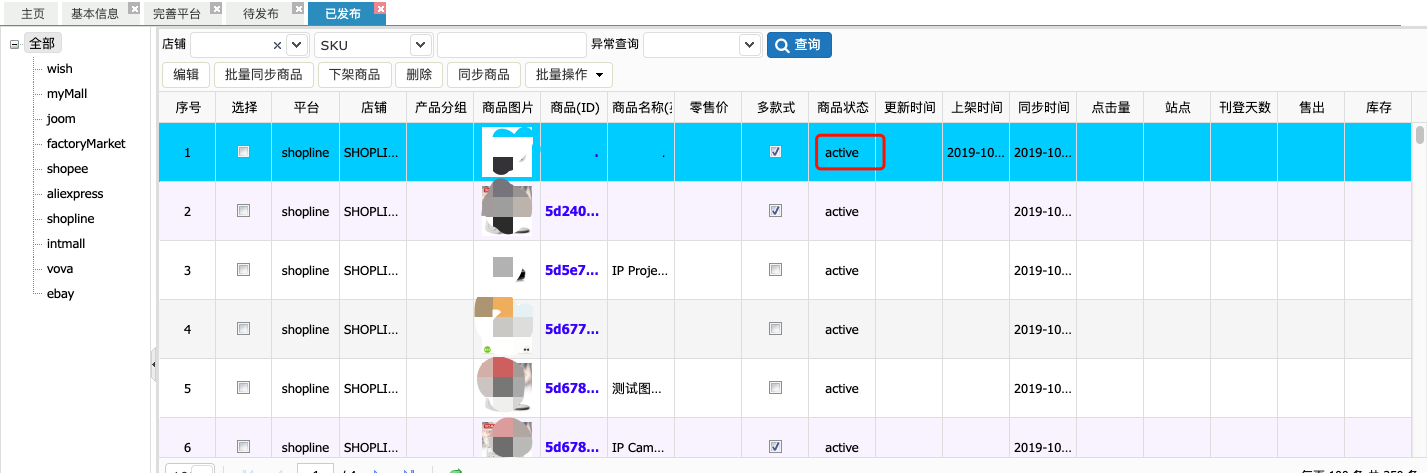Select shopline in the platform tree
The image size is (1427, 473).
[x=70, y=219]
